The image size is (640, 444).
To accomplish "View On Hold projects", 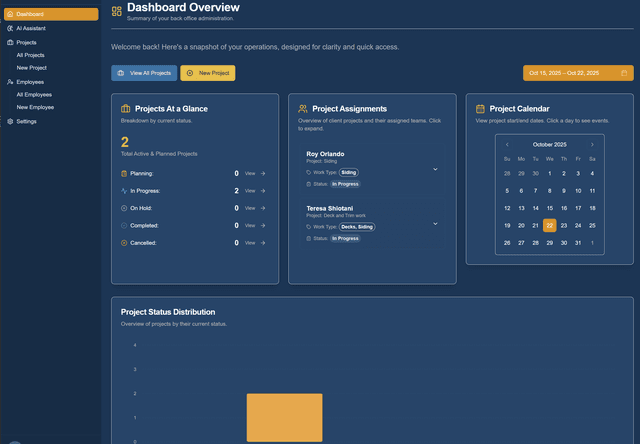I will point(250,208).
